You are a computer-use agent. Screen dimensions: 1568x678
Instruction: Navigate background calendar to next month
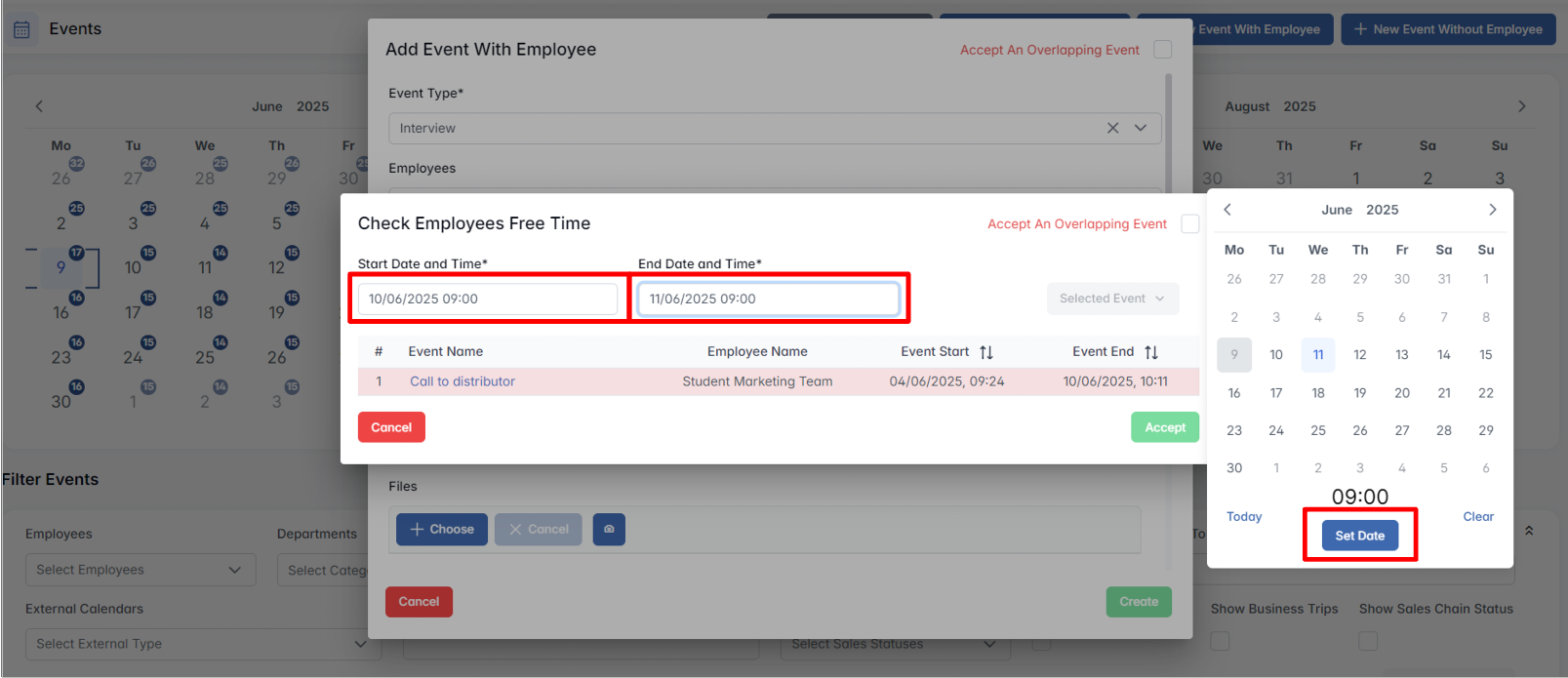(x=1521, y=106)
